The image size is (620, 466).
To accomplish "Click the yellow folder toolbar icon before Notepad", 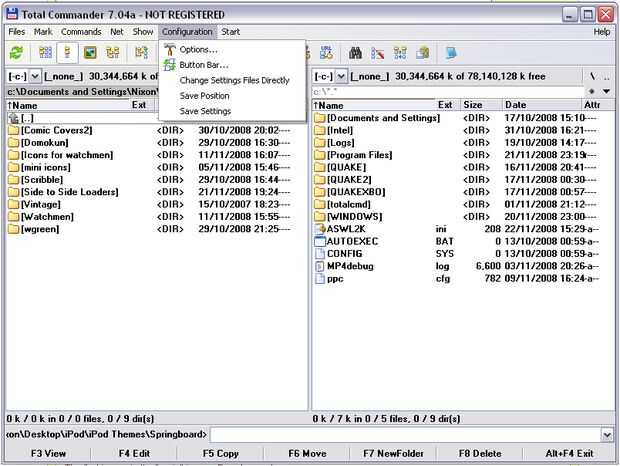I will (x=423, y=53).
